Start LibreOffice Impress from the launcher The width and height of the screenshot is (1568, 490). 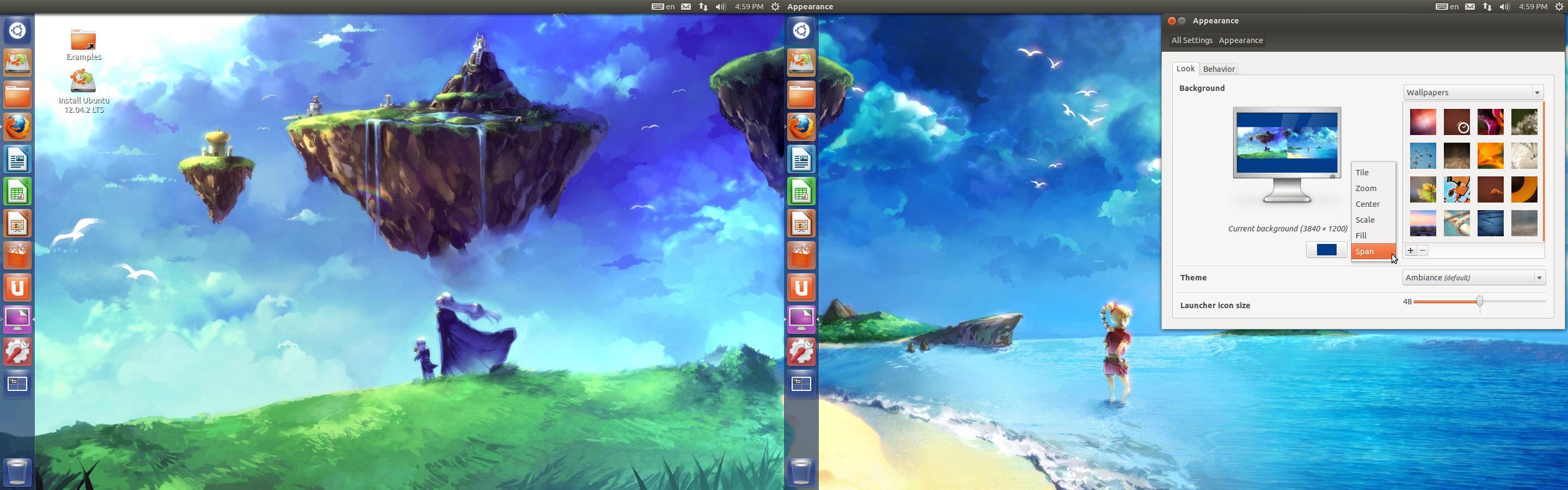click(x=17, y=223)
